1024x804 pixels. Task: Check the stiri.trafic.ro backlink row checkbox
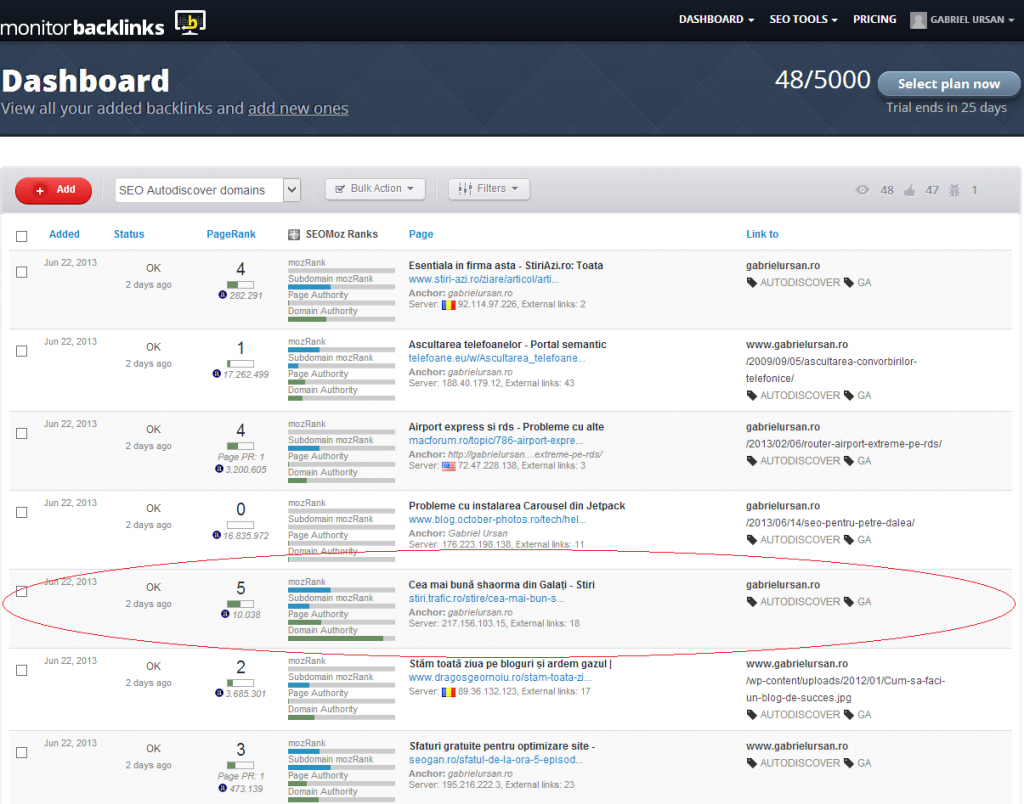22,592
